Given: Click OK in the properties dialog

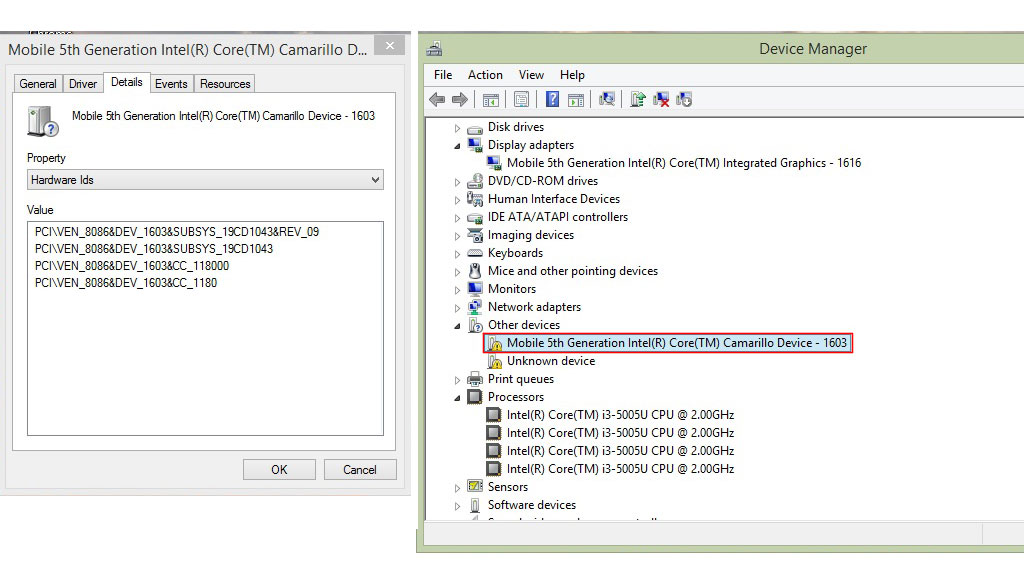Looking at the screenshot, I should pos(279,470).
